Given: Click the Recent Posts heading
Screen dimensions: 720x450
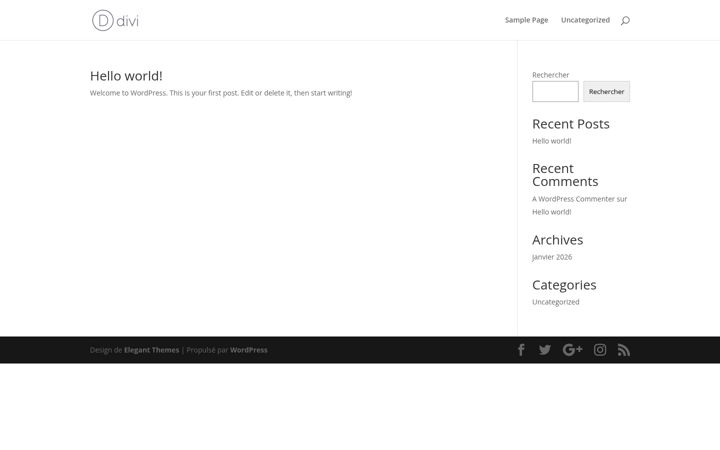Looking at the screenshot, I should click(571, 124).
